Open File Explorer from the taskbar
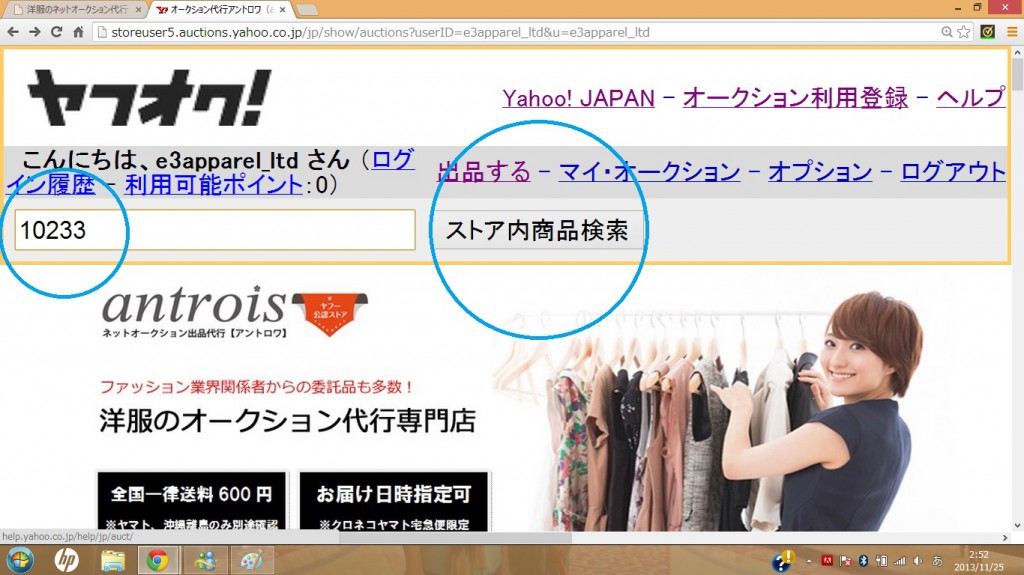 113,561
